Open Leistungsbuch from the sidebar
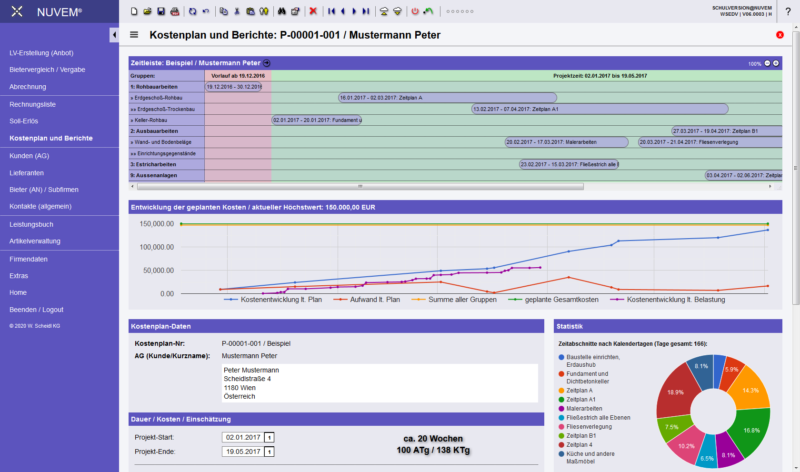This screenshot has width=800, height=472. click(x=31, y=224)
